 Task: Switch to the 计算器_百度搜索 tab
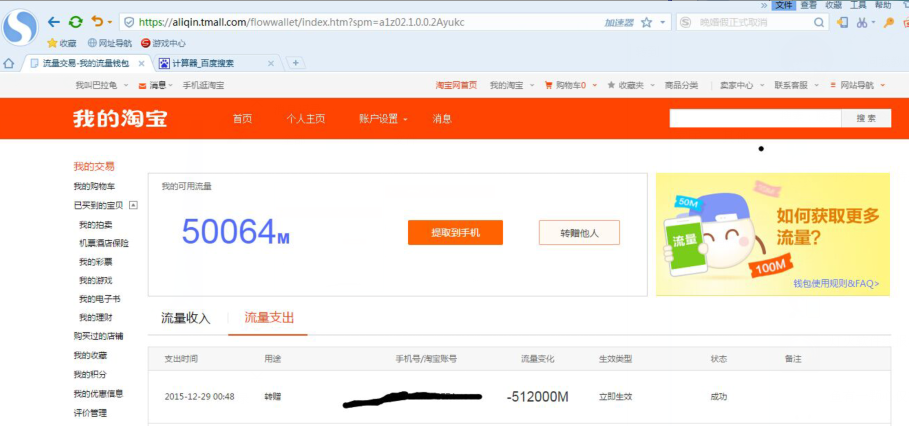pos(203,63)
